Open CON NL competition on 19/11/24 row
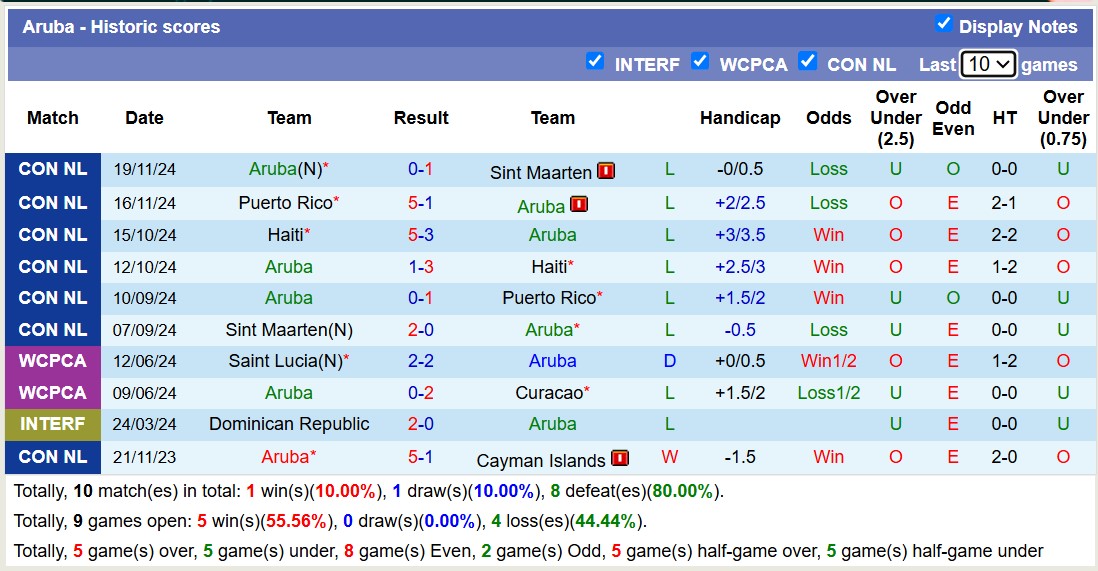The height and width of the screenshot is (571, 1098). coord(52,169)
